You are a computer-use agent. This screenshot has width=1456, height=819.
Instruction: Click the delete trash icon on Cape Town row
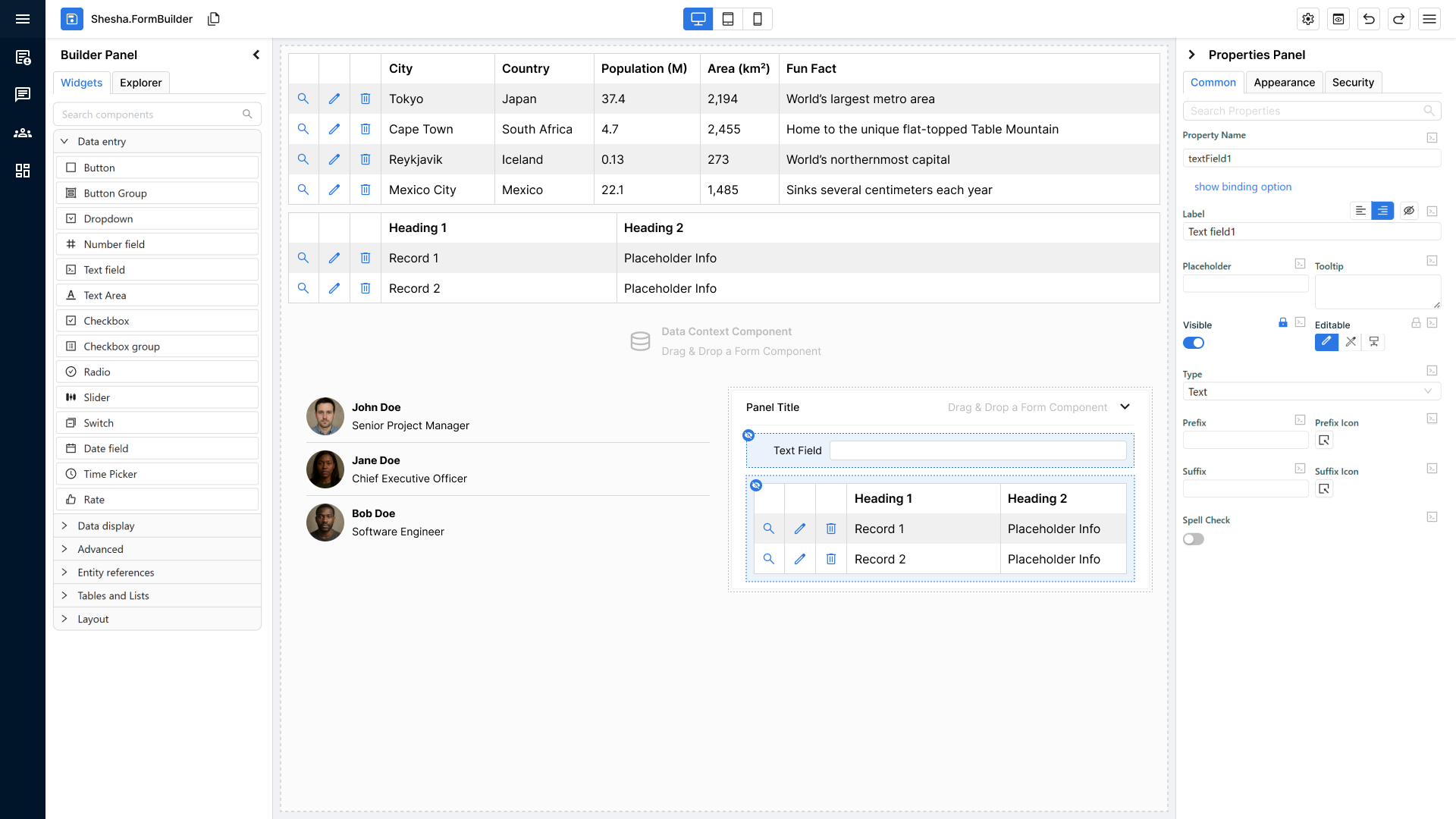pos(366,129)
